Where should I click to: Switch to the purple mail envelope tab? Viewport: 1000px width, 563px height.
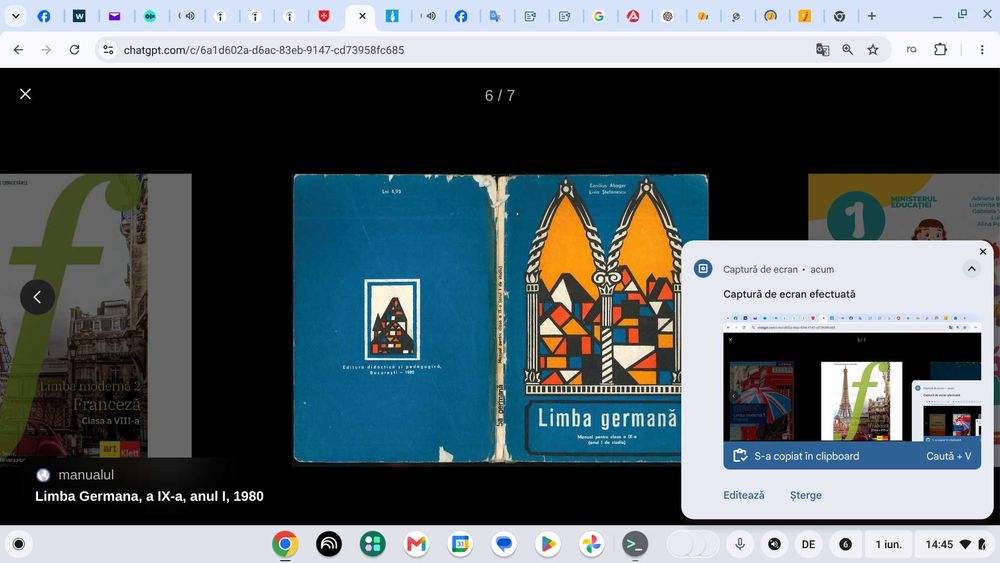[x=114, y=17]
